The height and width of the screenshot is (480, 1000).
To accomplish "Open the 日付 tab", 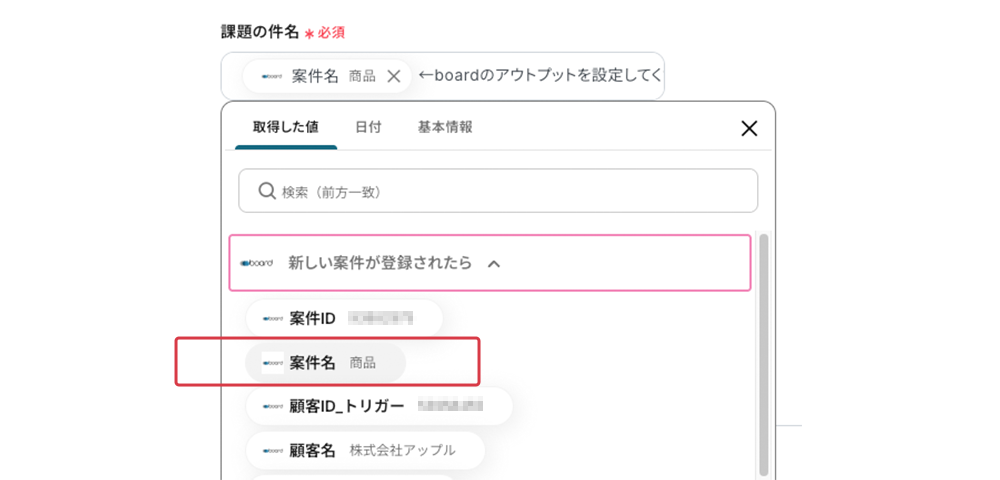I will point(368,128).
